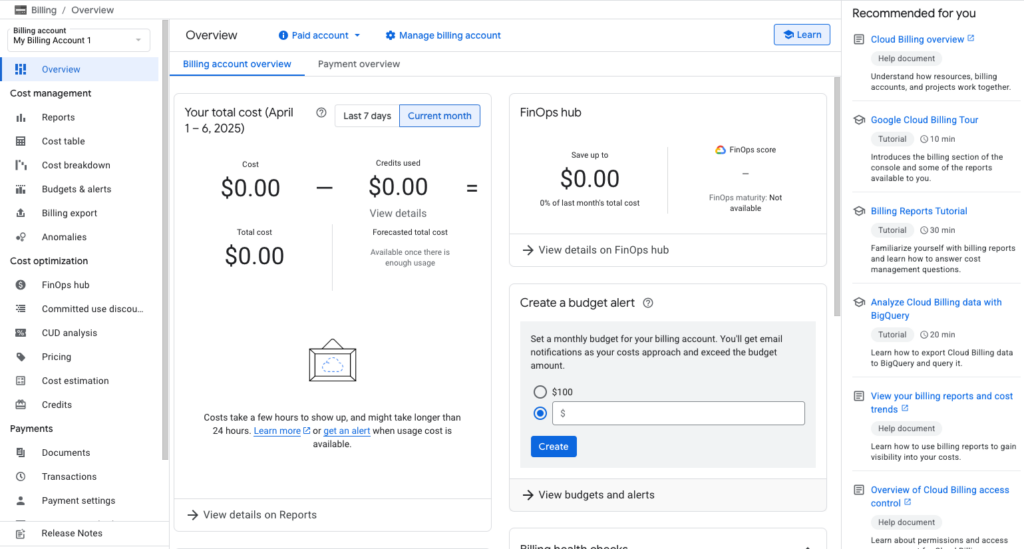Click Manage billing account link
The width and height of the screenshot is (1024, 549).
pos(450,35)
